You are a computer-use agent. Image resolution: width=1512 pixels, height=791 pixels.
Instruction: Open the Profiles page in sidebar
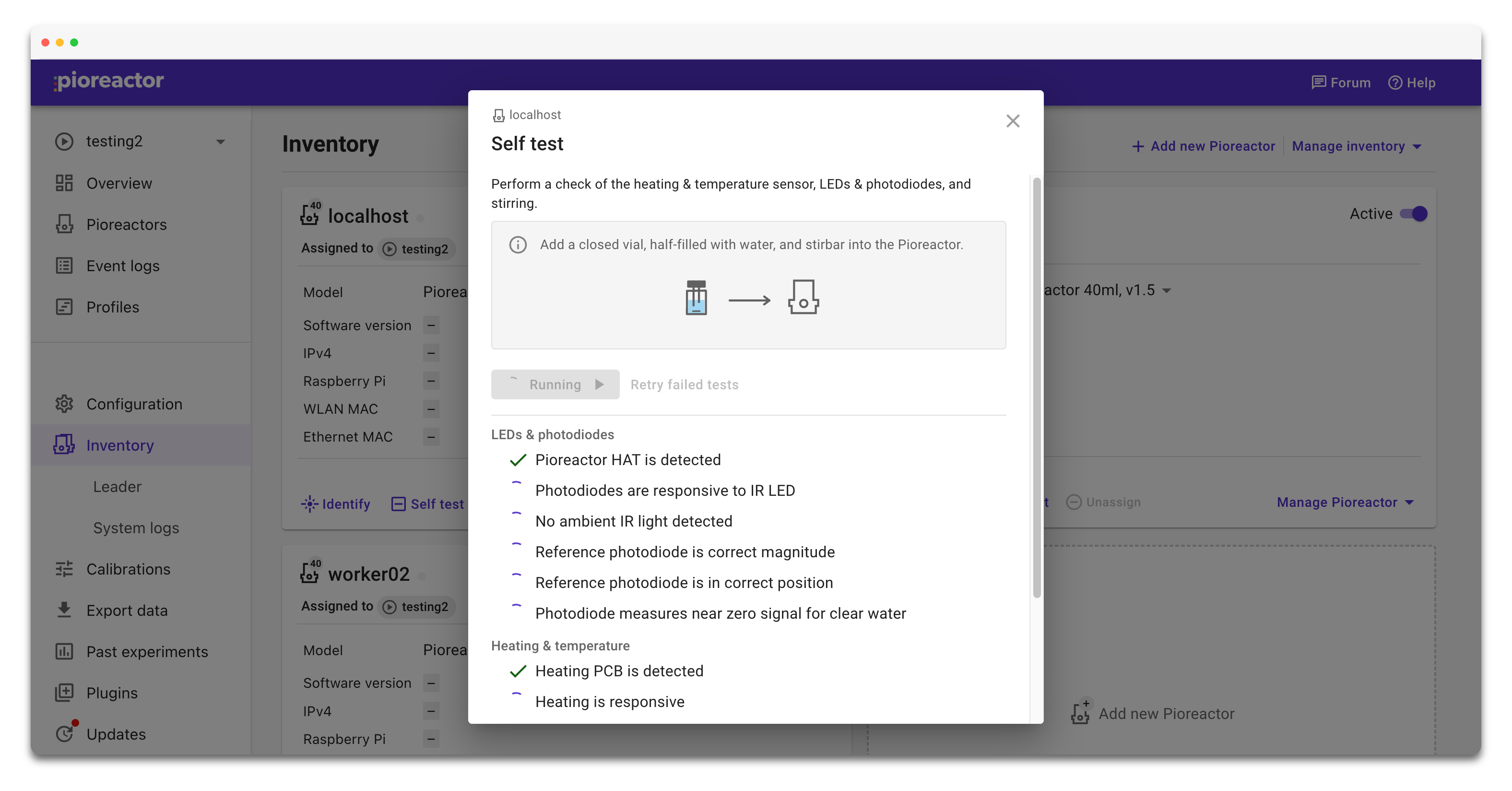coord(112,307)
